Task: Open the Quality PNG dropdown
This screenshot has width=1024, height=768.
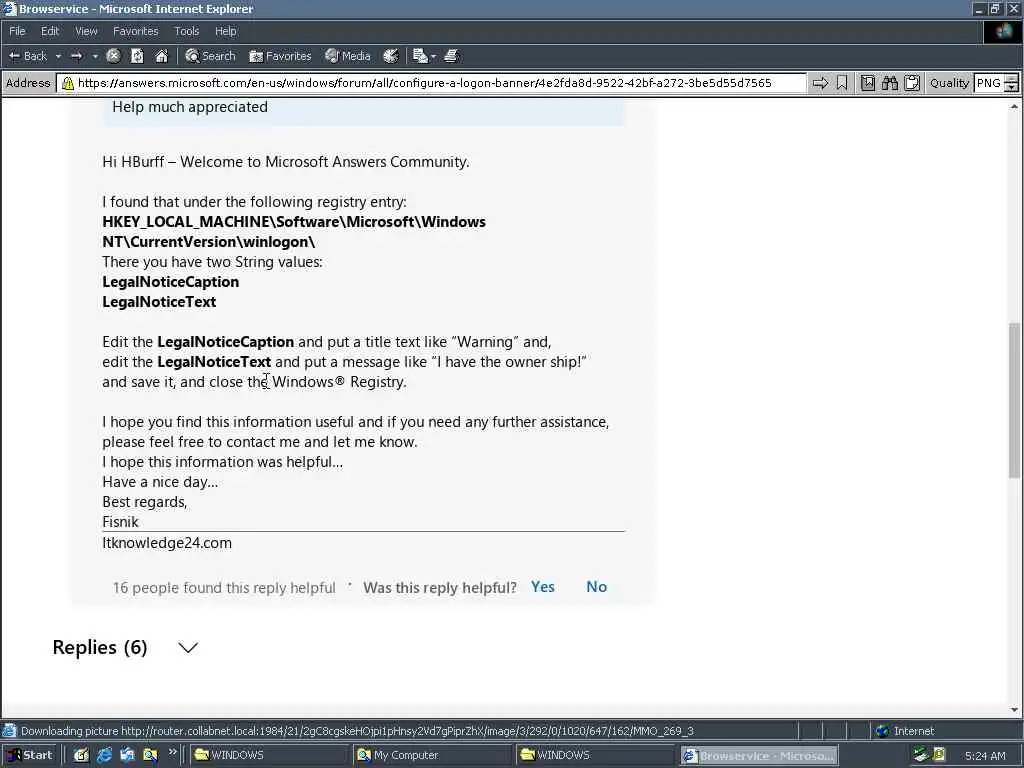Action: click(995, 83)
